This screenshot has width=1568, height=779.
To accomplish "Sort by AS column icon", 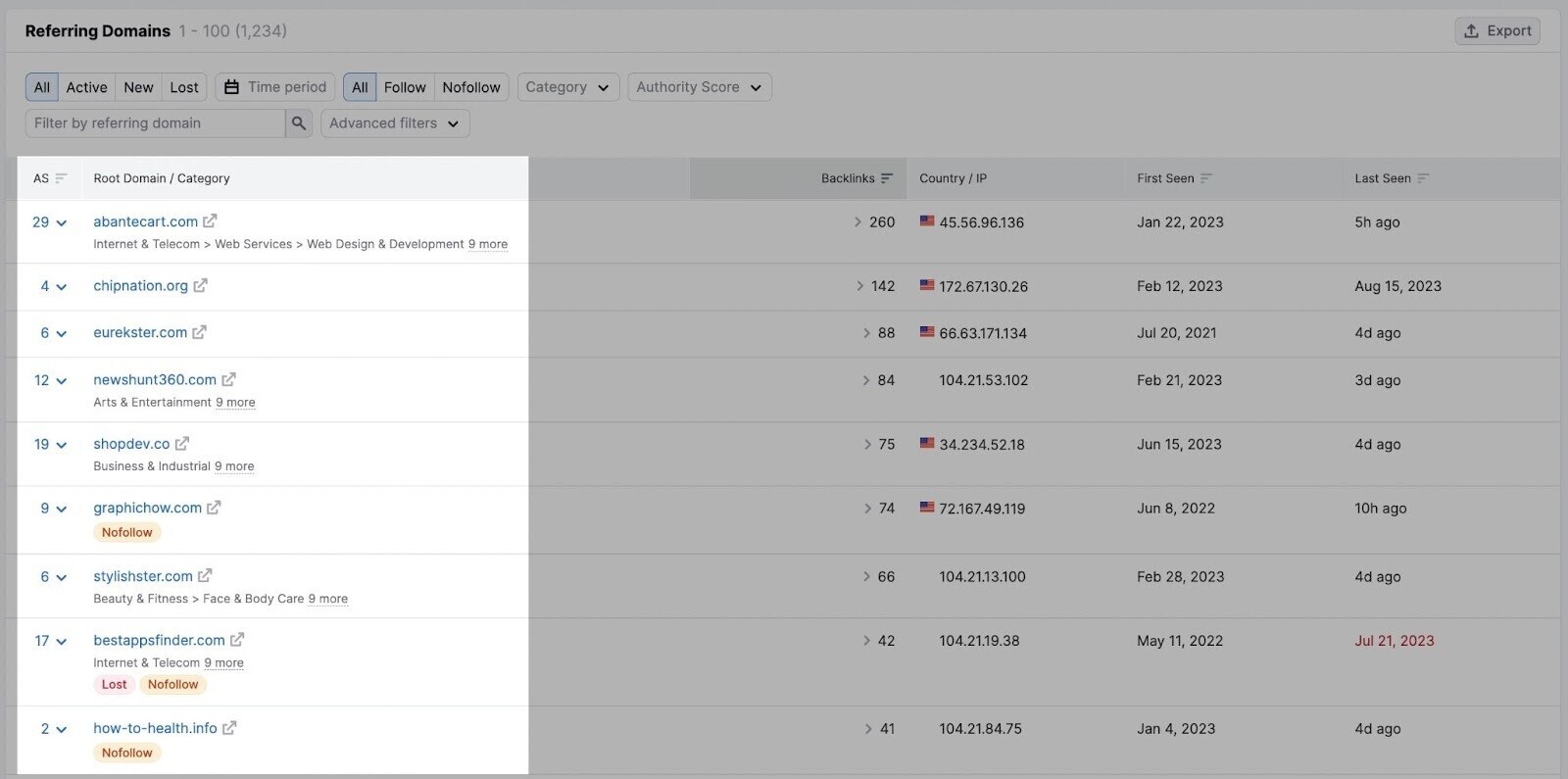I will click(61, 178).
